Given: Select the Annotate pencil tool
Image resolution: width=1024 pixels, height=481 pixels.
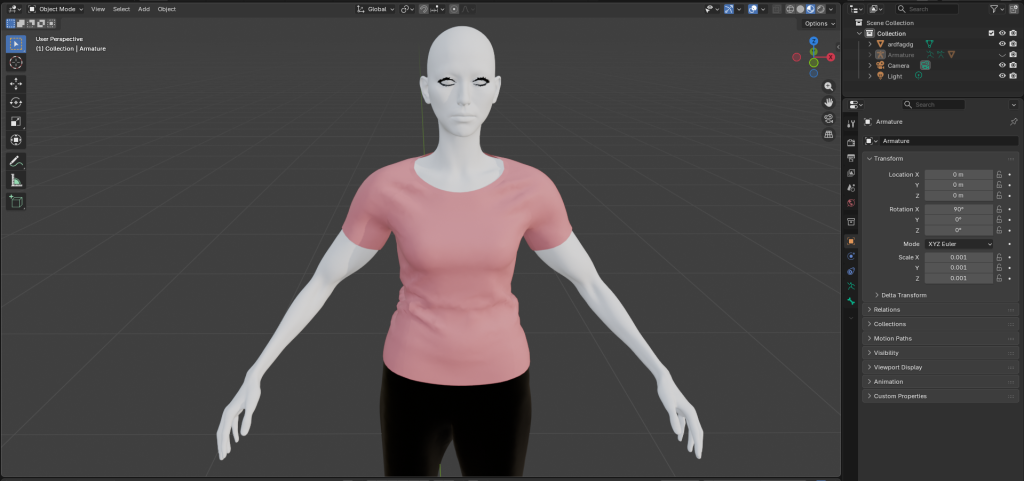Looking at the screenshot, I should 16,161.
